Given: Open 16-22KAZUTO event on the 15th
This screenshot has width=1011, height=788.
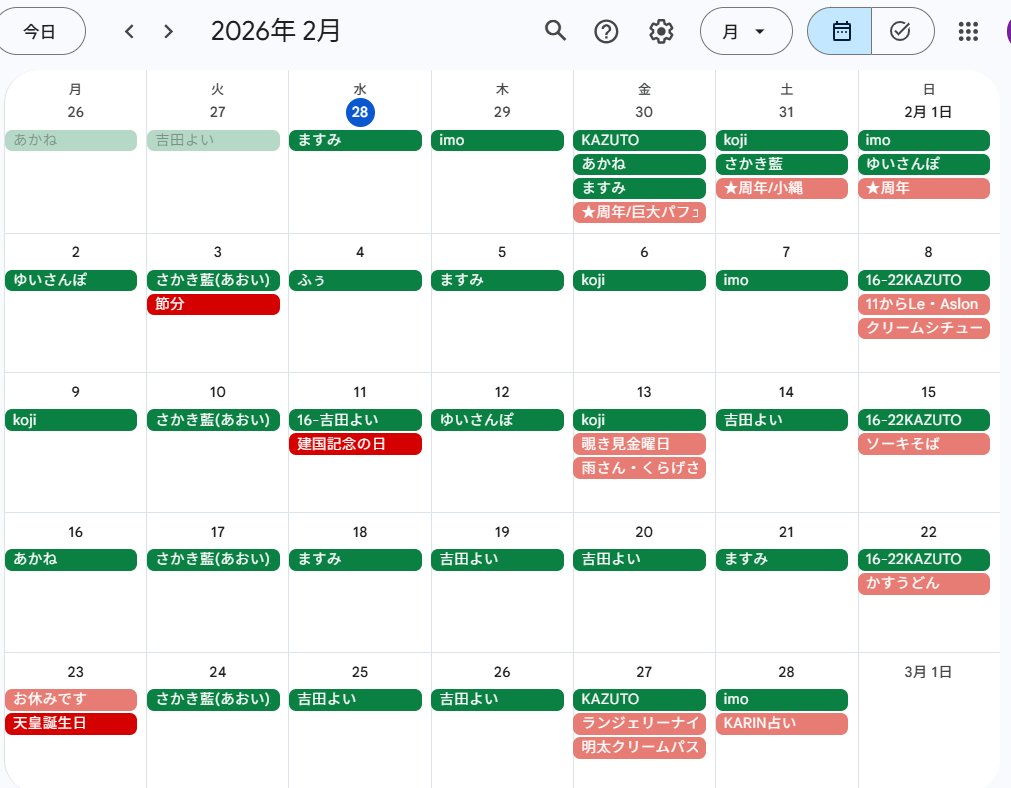Looking at the screenshot, I should tap(924, 420).
